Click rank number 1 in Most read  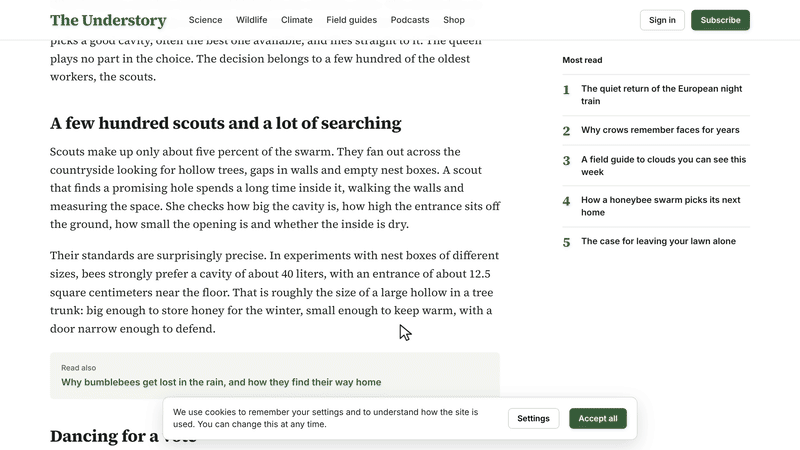[566, 90]
